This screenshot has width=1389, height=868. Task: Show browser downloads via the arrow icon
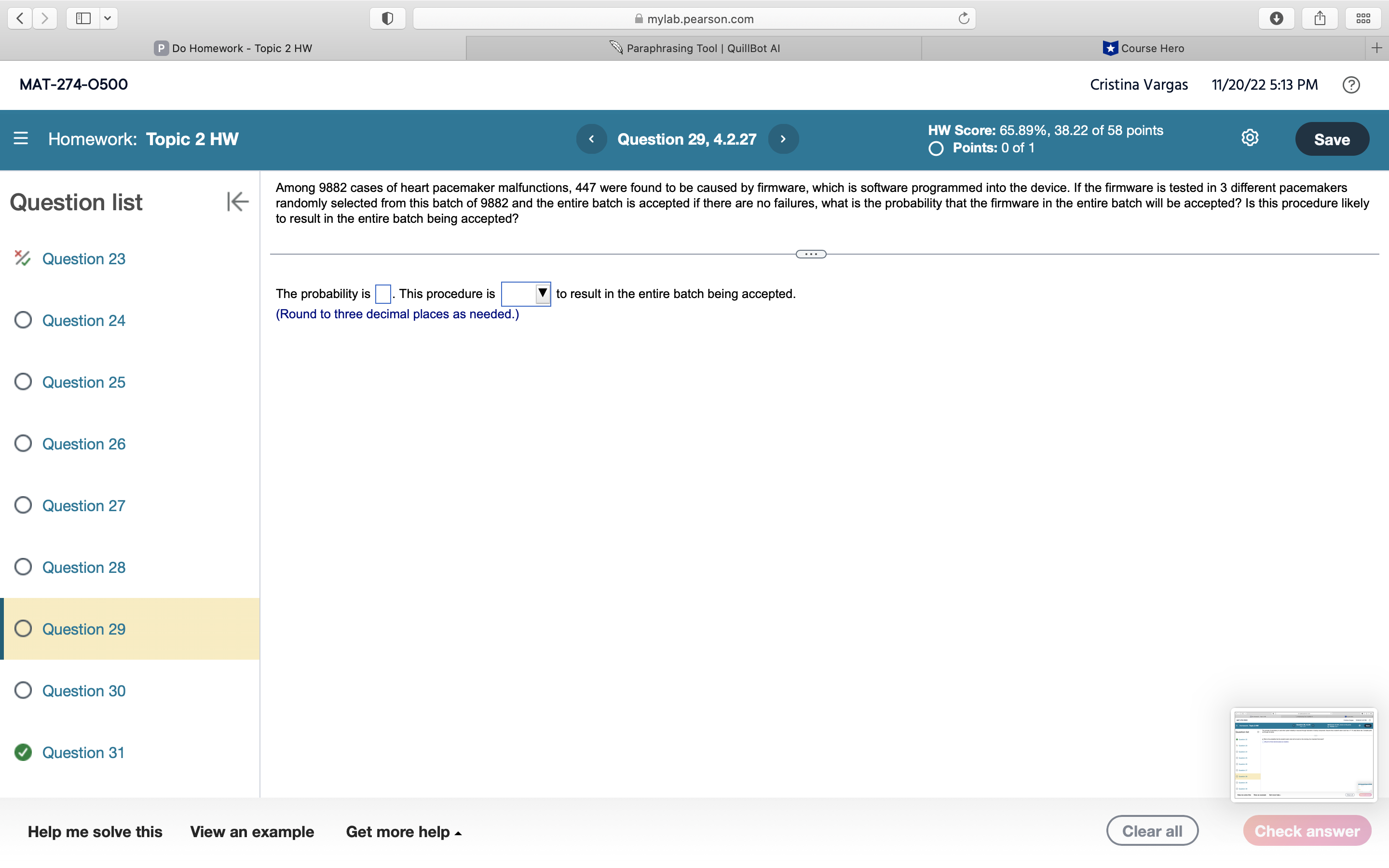[x=1277, y=18]
